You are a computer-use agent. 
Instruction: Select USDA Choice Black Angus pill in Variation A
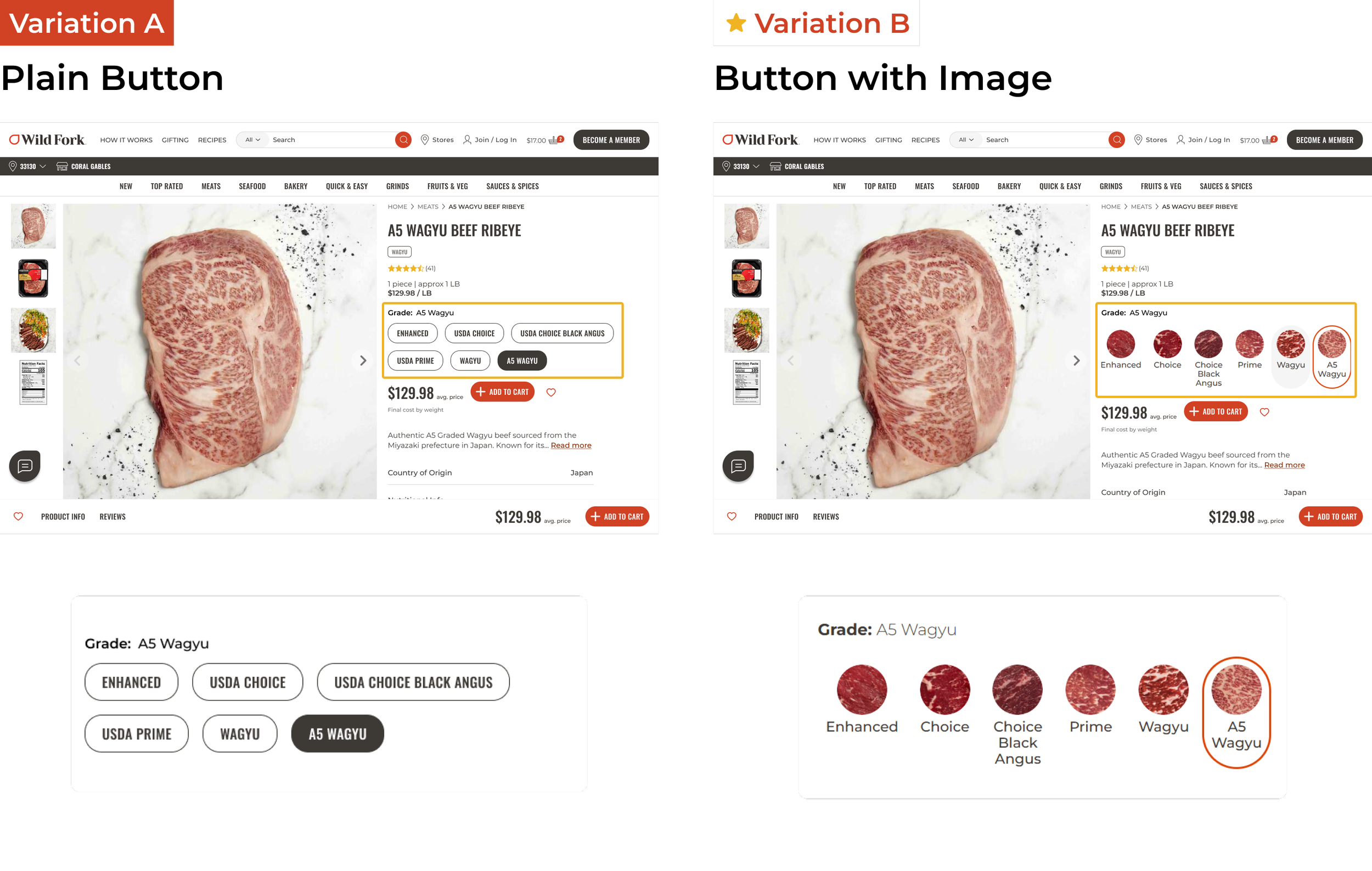coord(563,333)
